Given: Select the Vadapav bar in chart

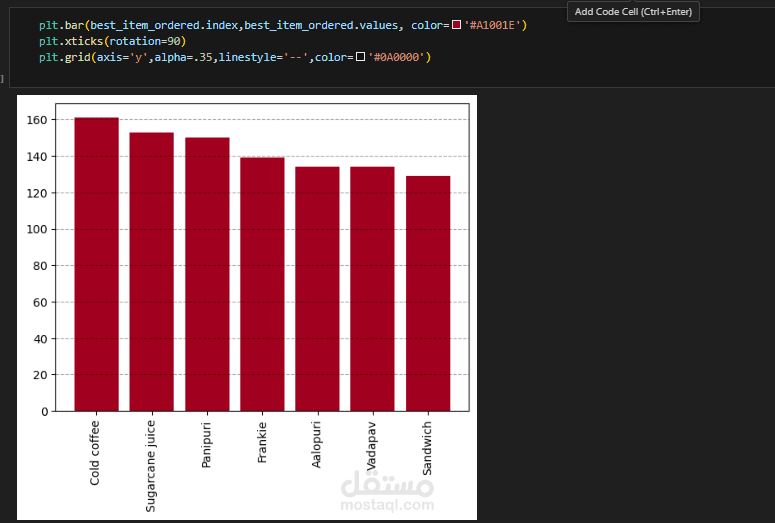Looking at the screenshot, I should (x=372, y=289).
